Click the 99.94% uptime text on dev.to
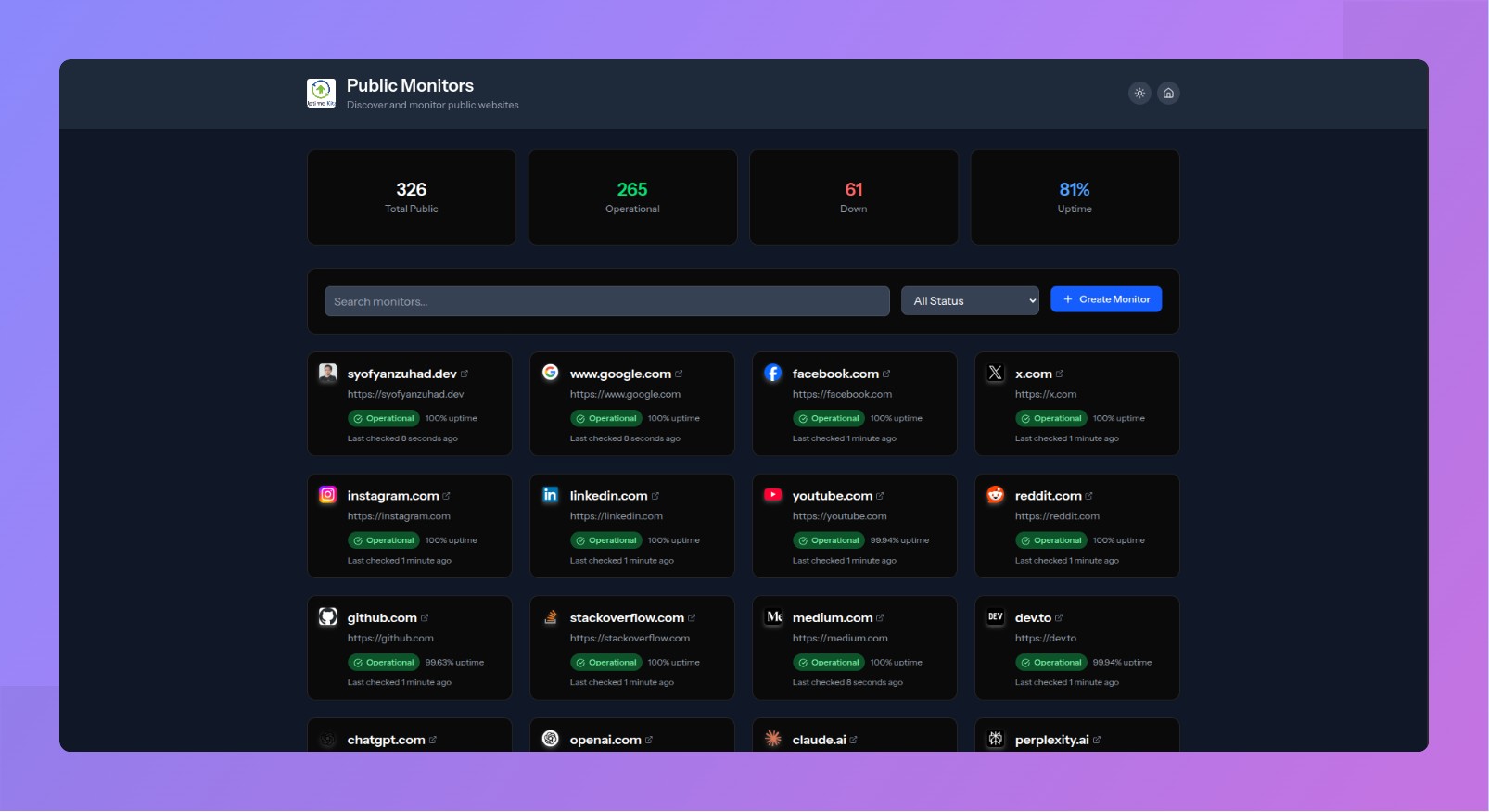Image resolution: width=1489 pixels, height=812 pixels. click(x=1122, y=663)
